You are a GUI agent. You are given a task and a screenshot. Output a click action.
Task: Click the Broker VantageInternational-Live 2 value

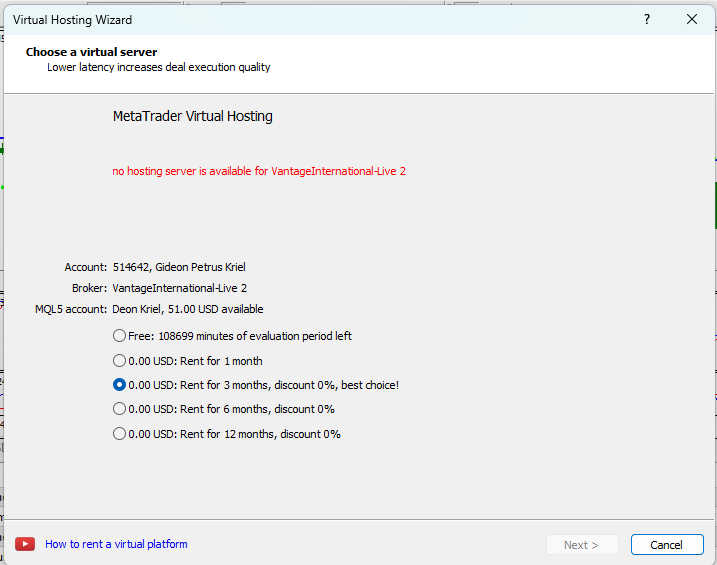[x=179, y=288]
